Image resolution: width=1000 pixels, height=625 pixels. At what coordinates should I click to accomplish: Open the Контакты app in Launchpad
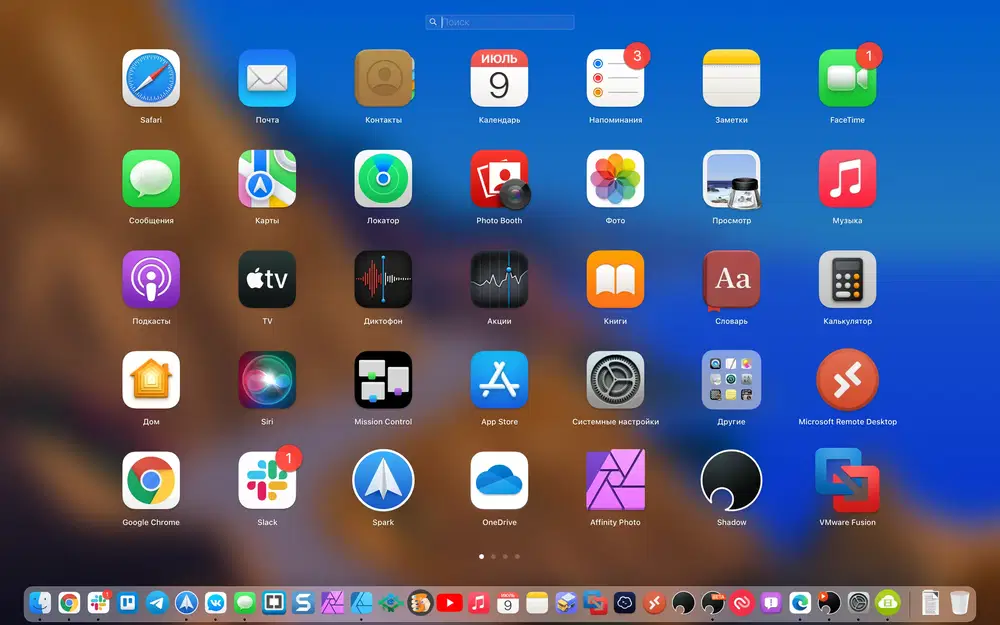click(383, 78)
